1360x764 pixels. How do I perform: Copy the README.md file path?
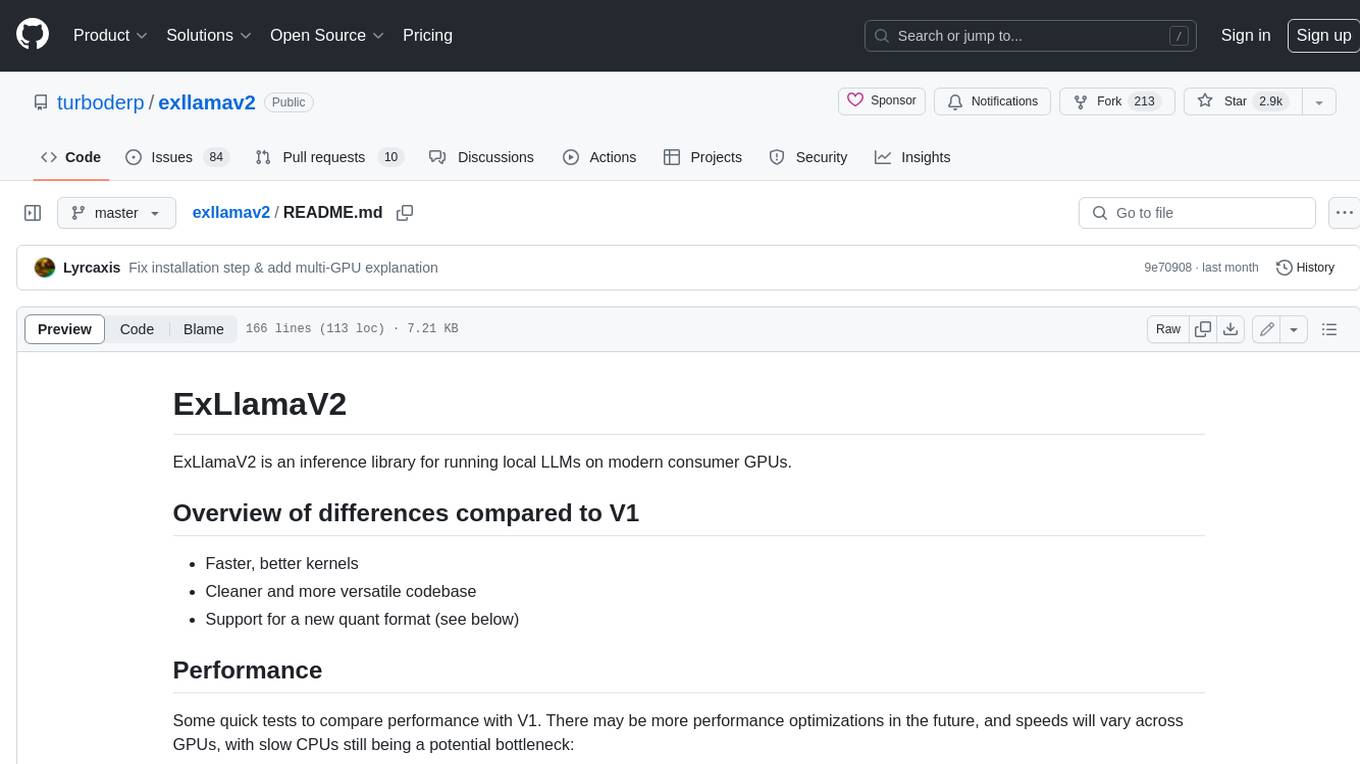pyautogui.click(x=405, y=213)
